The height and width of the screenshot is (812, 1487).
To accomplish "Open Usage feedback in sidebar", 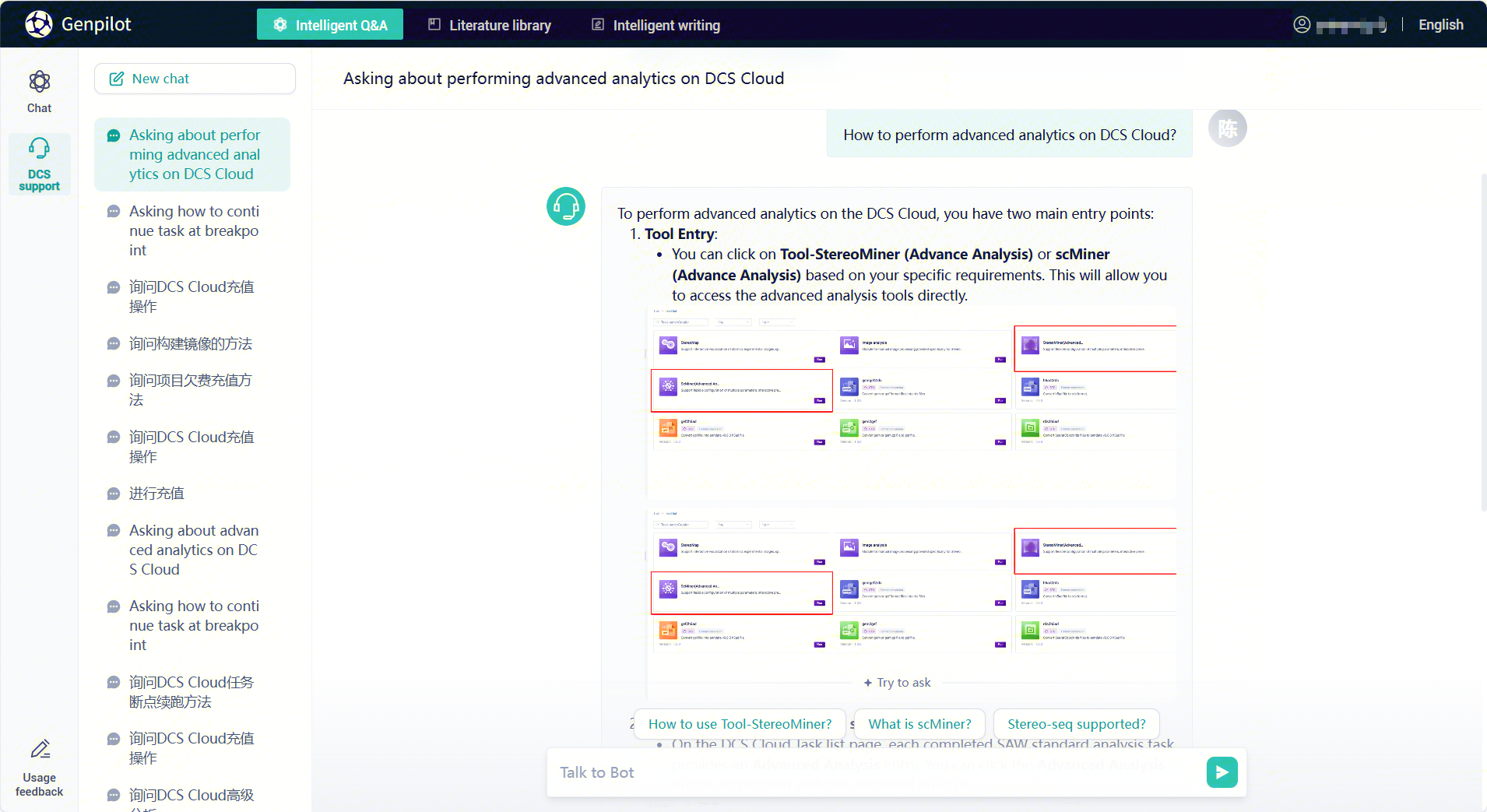I will (x=39, y=768).
